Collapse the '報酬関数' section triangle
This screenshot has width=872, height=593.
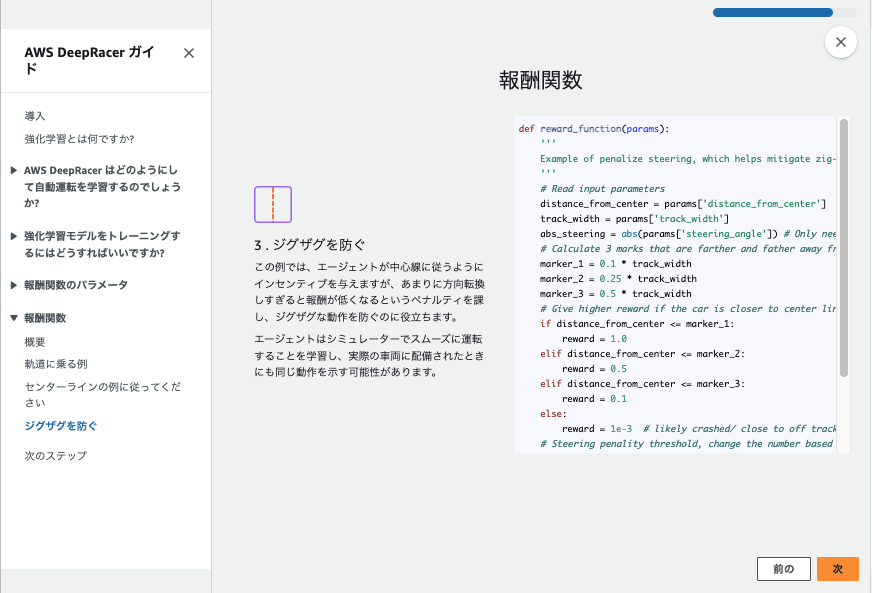(x=14, y=318)
